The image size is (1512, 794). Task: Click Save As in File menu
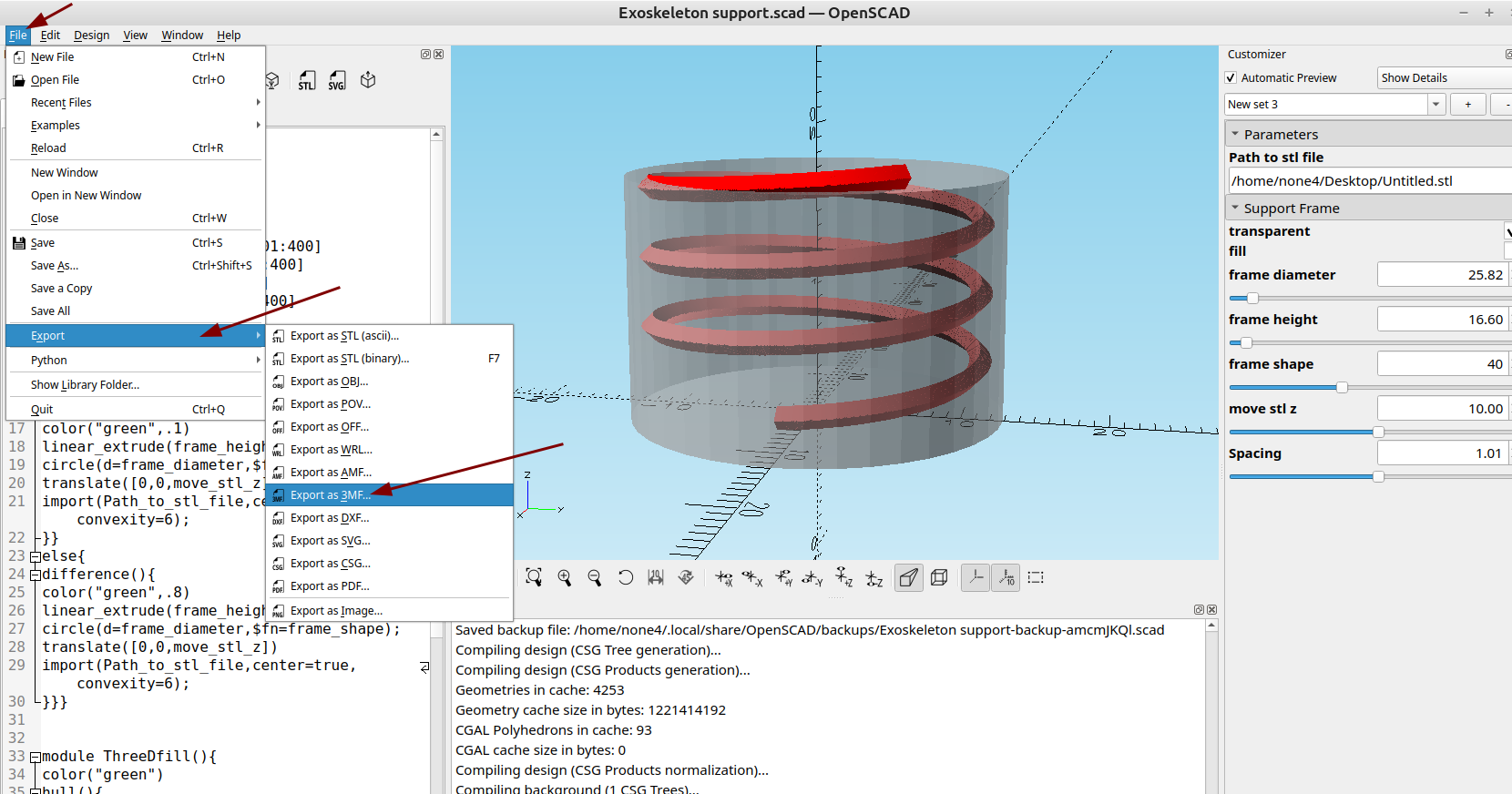click(135, 266)
